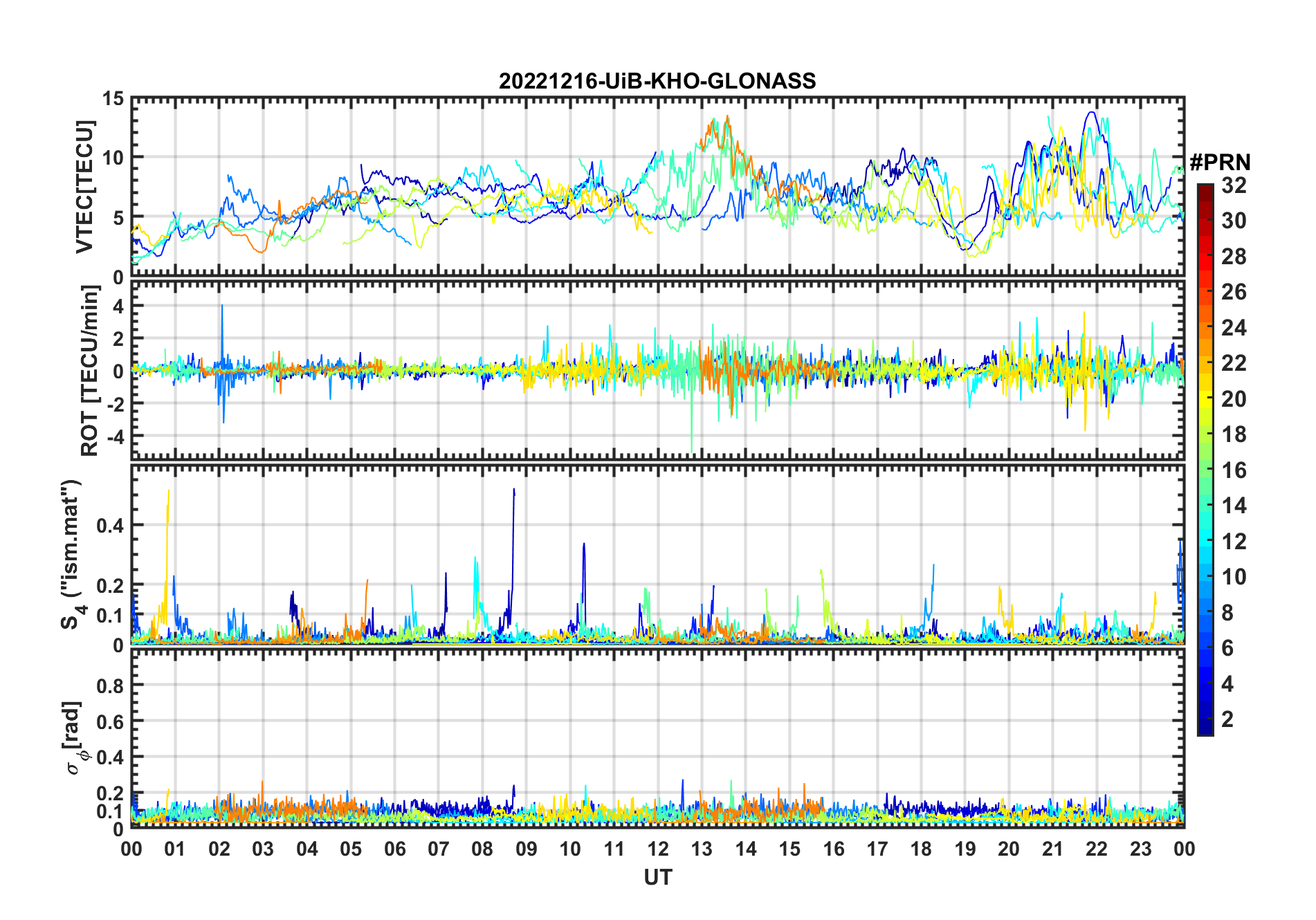Click inside the ROT plot panel
1316x920 pixels.
pyautogui.click(x=657, y=370)
